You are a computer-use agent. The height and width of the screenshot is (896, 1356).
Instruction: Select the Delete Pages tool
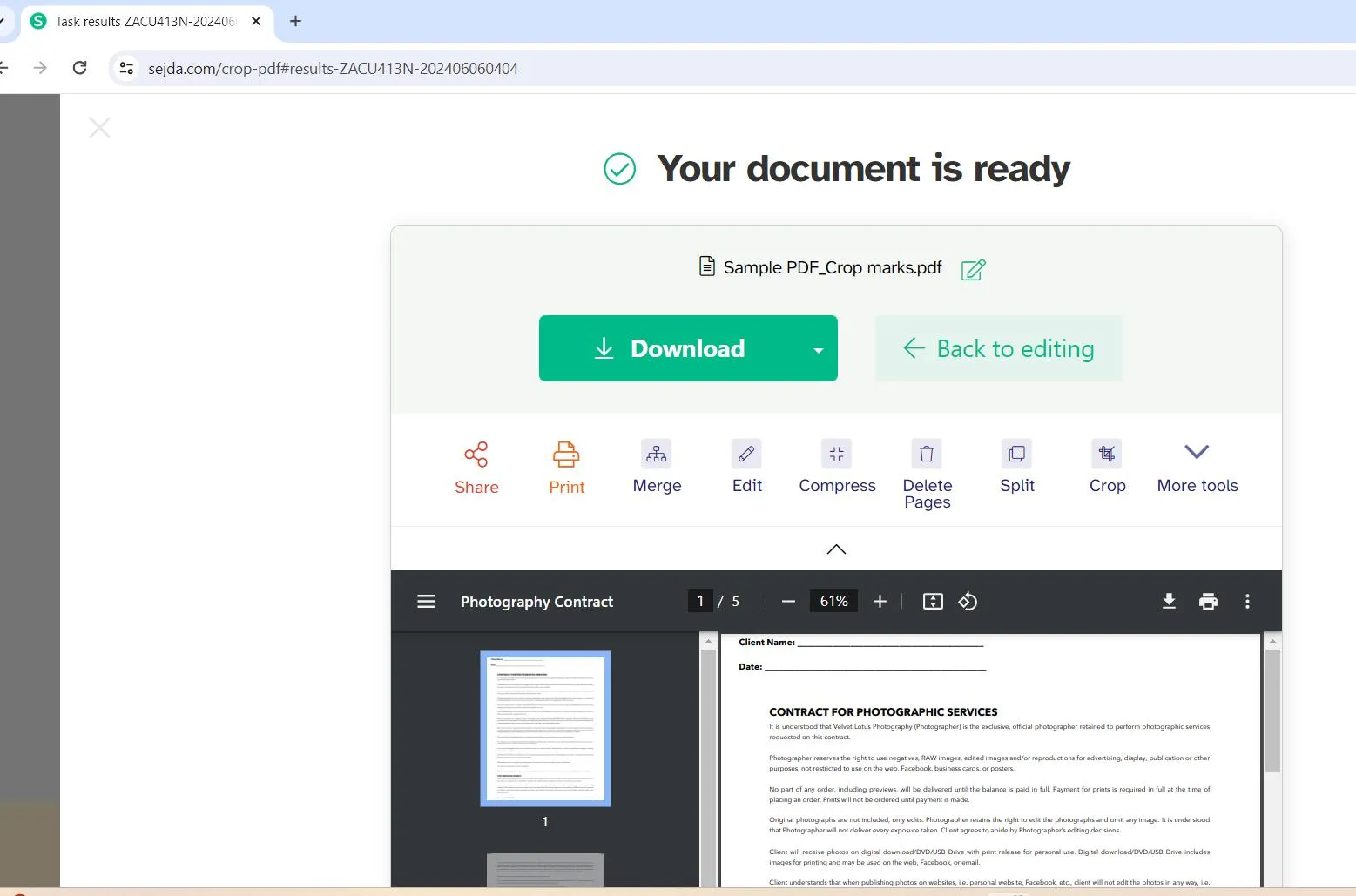[x=926, y=454]
